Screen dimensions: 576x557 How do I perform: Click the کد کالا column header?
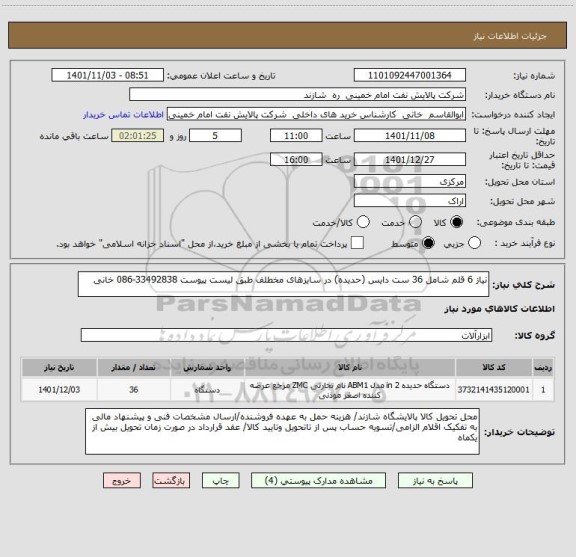click(494, 367)
